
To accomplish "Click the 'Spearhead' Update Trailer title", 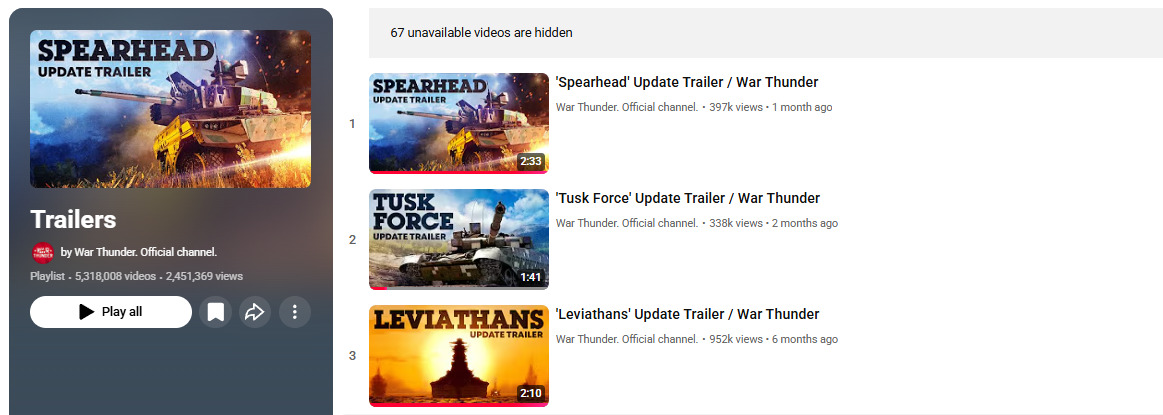I will coord(687,82).
